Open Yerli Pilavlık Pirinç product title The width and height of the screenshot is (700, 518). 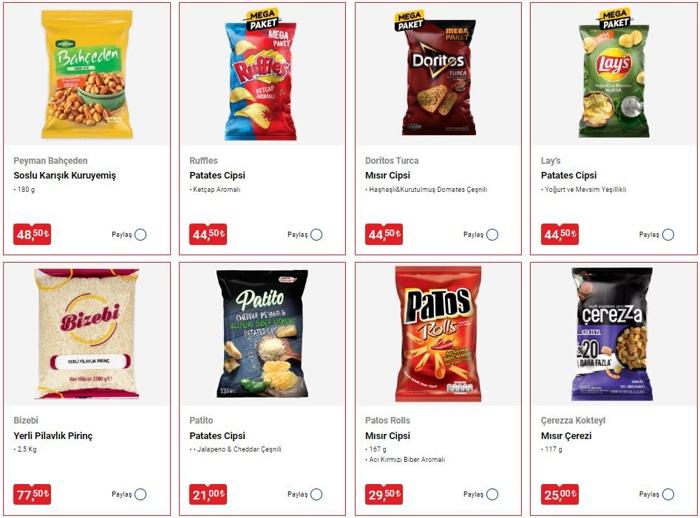point(53,436)
